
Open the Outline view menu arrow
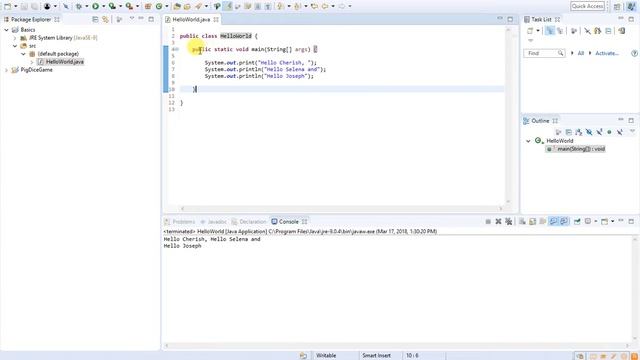coord(632,131)
